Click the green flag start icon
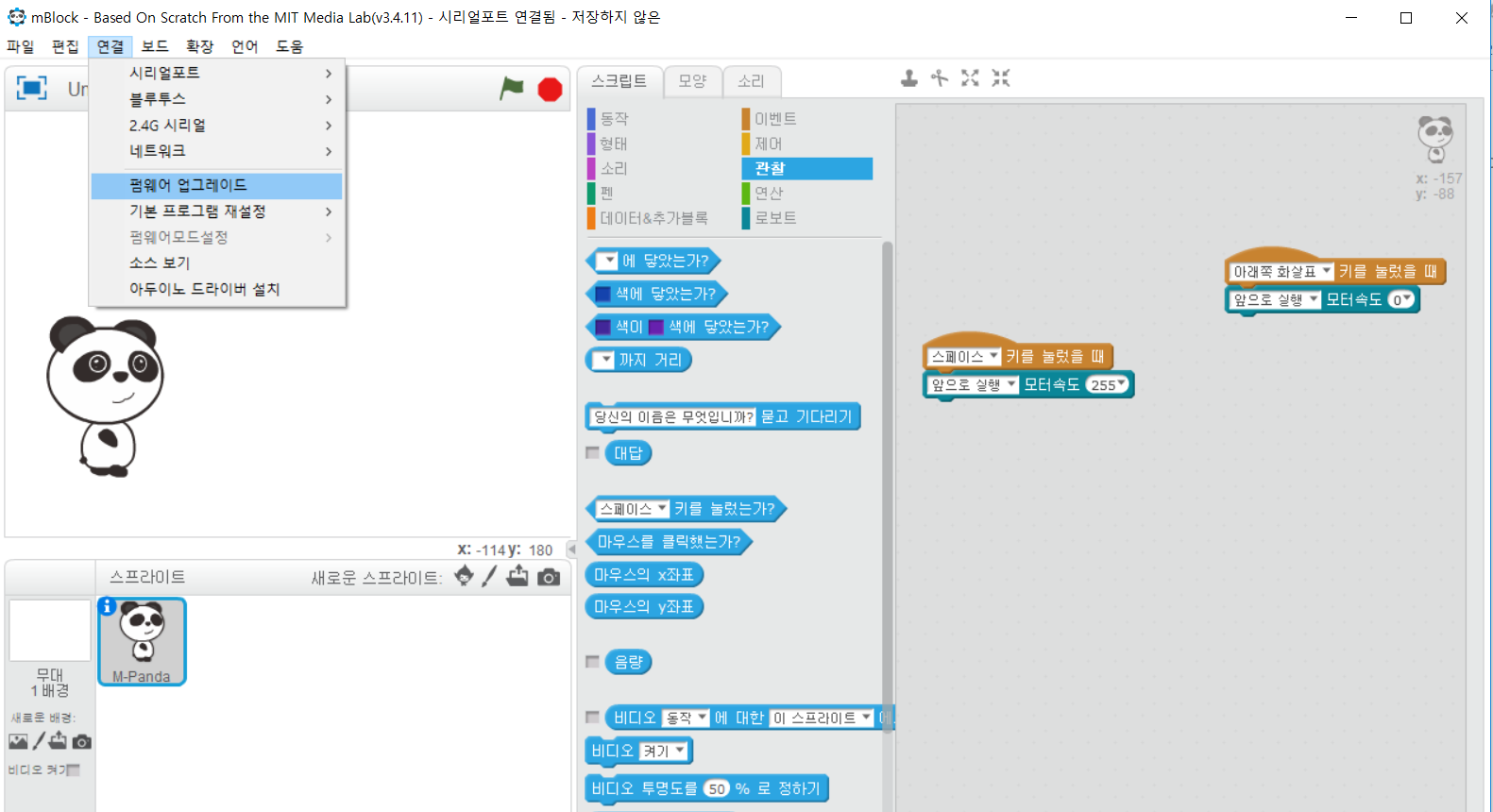 click(x=512, y=89)
